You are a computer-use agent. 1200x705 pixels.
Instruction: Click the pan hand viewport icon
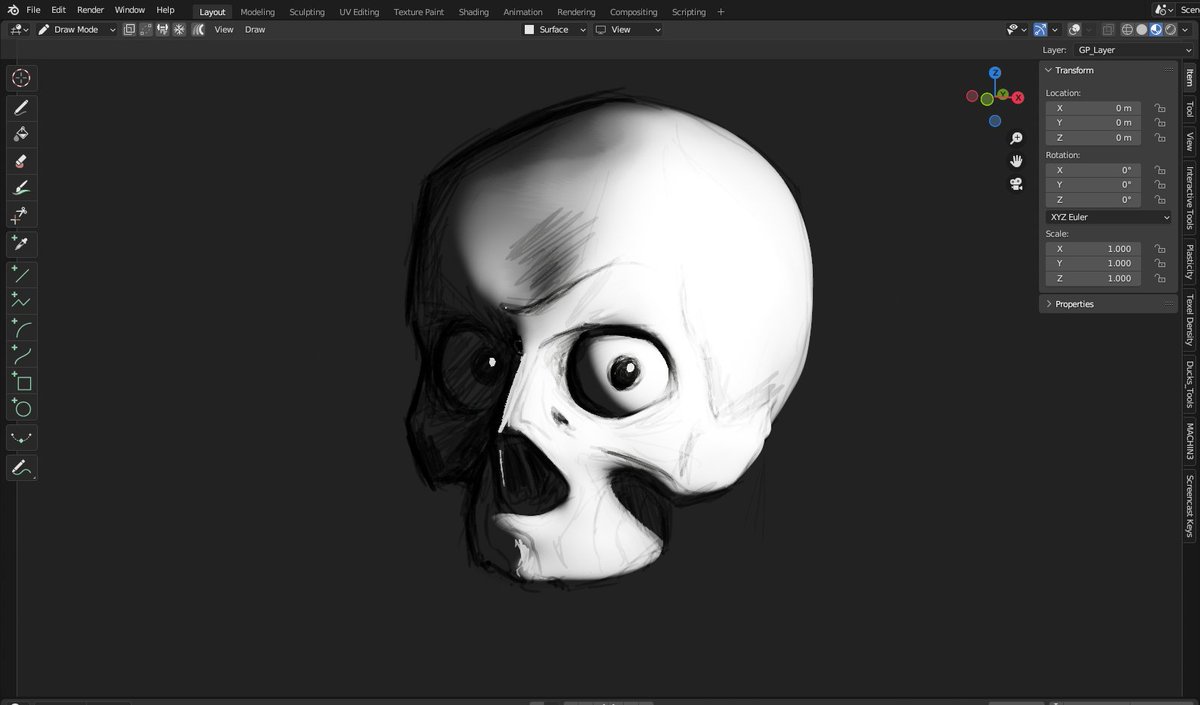[1016, 161]
